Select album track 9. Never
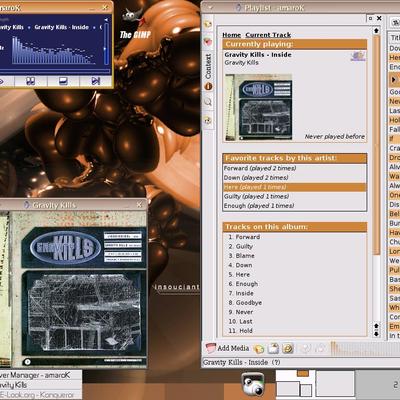Viewport: 400px width, 400px height. (x=241, y=312)
